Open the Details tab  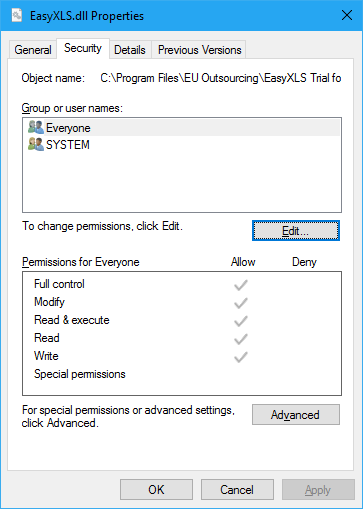[130, 50]
